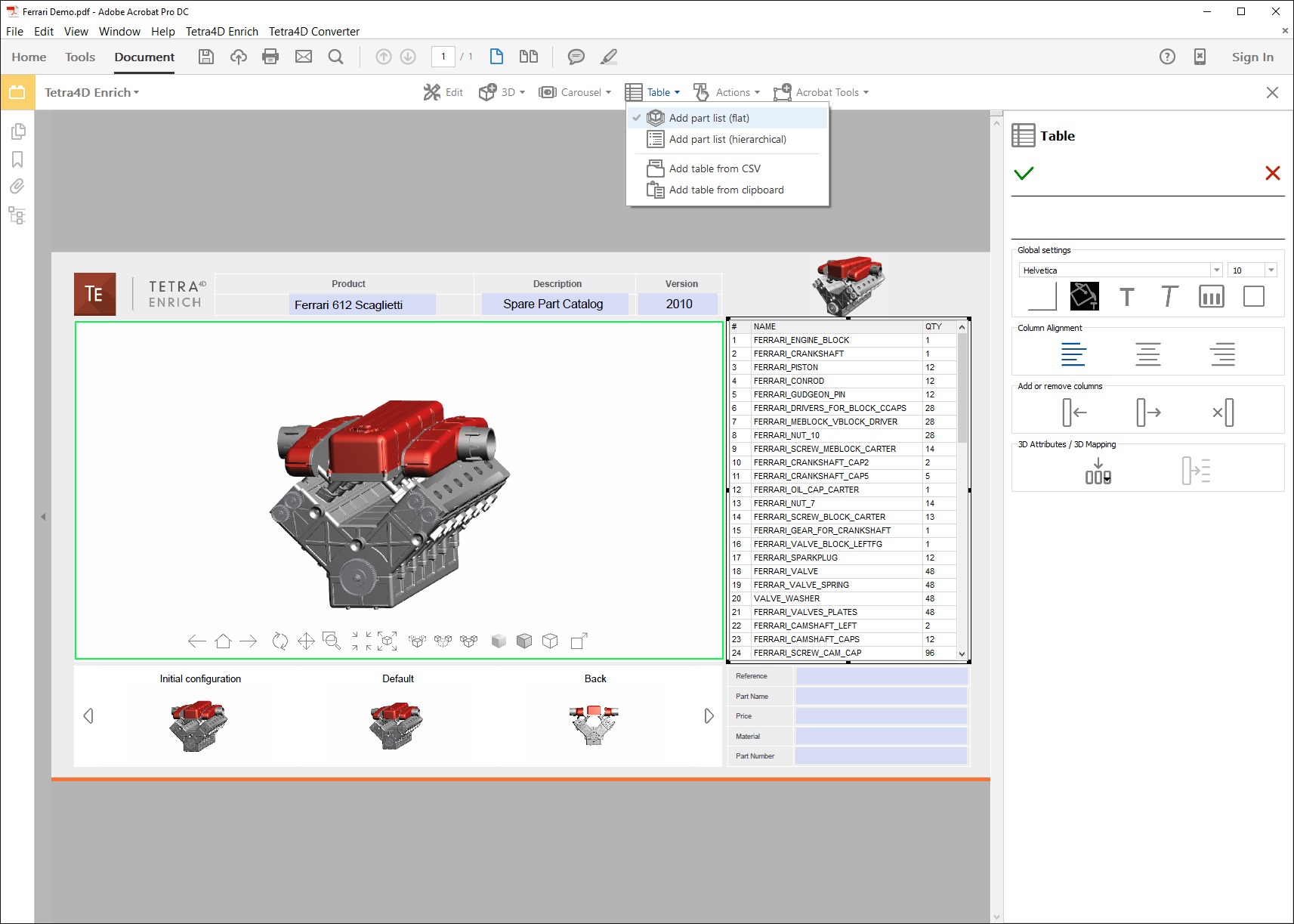Click the Sign In button
Viewport: 1294px width, 924px height.
point(1252,57)
